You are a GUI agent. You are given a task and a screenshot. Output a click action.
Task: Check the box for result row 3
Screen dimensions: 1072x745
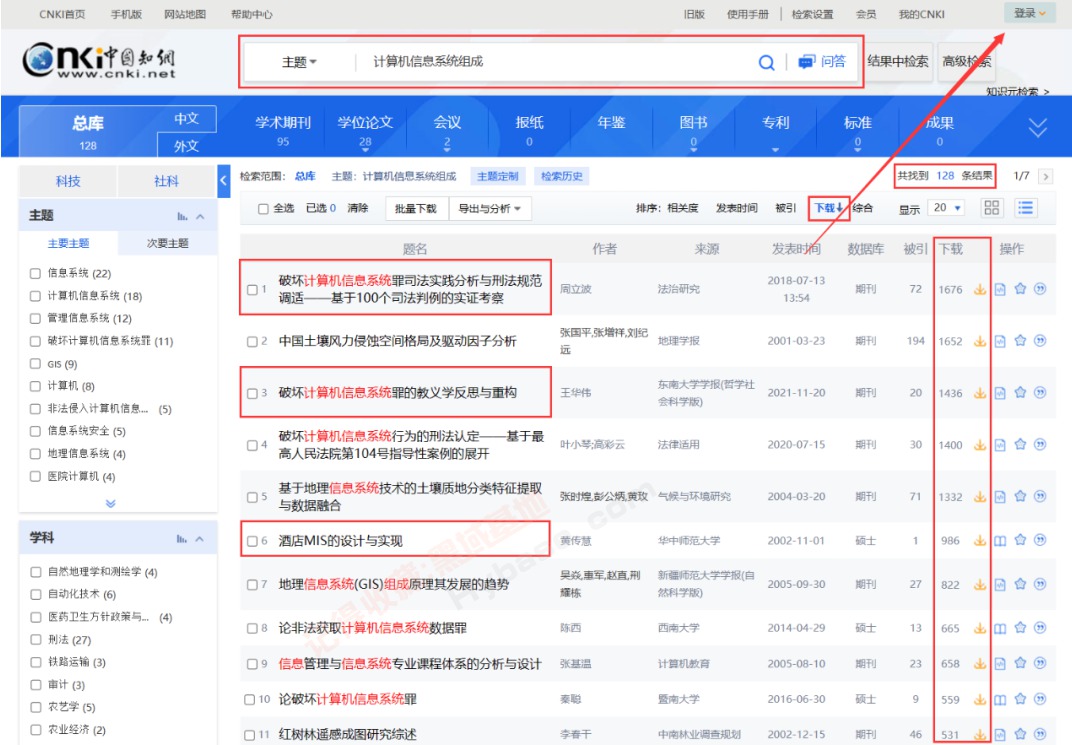pos(252,394)
